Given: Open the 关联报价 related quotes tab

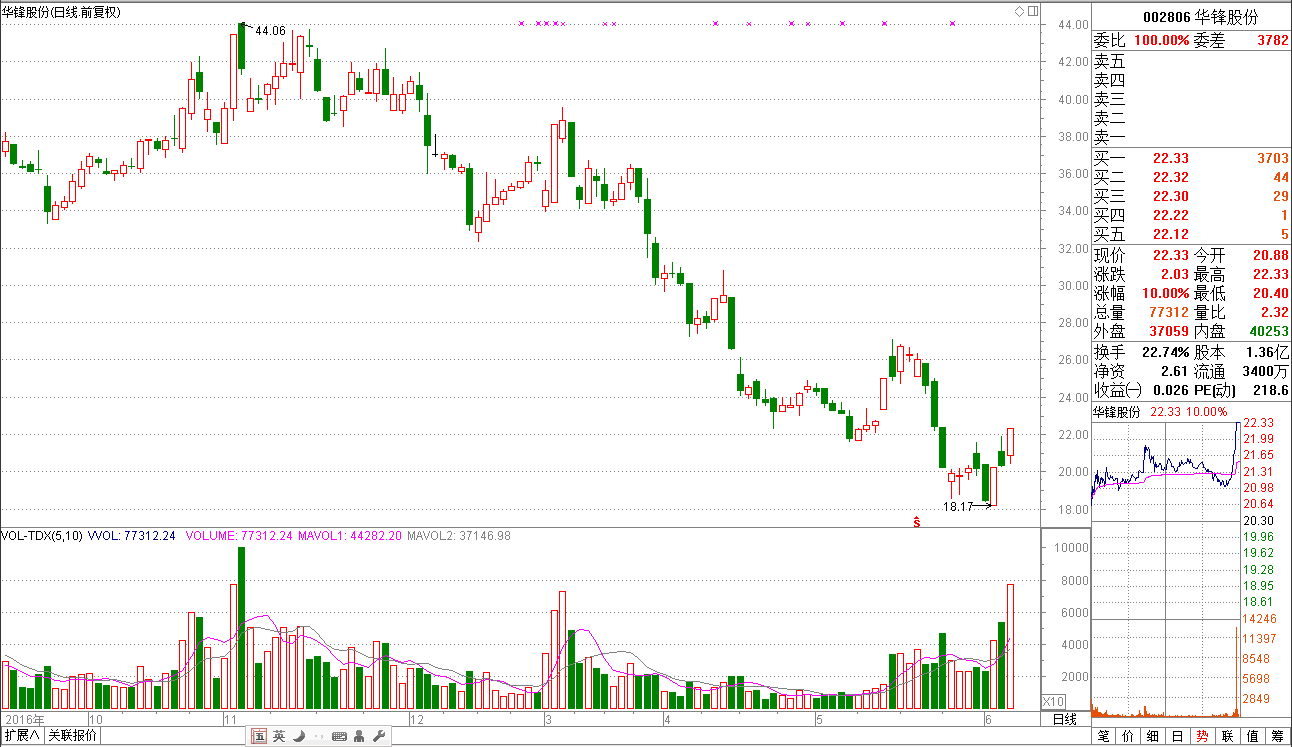Looking at the screenshot, I should pyautogui.click(x=73, y=736).
